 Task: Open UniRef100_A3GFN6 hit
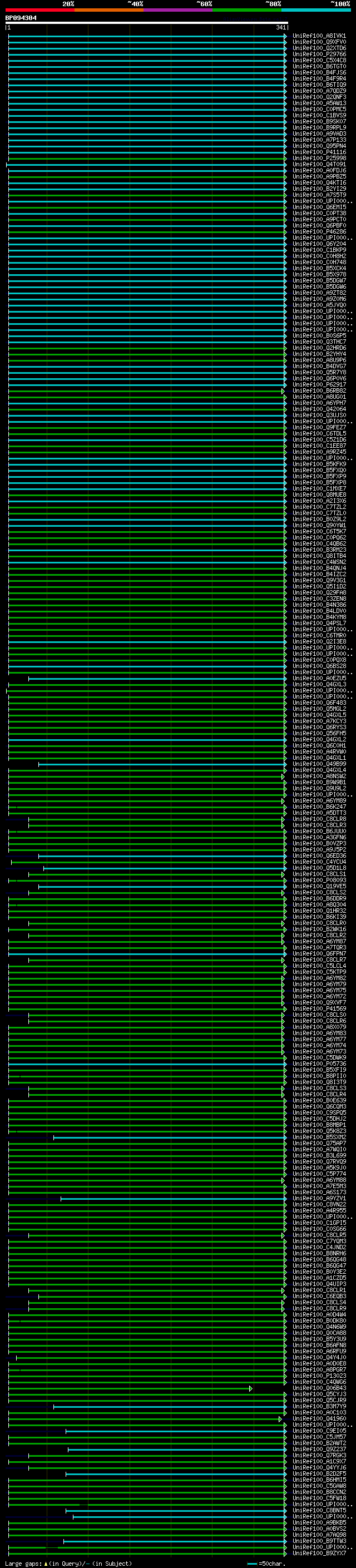(319, 838)
